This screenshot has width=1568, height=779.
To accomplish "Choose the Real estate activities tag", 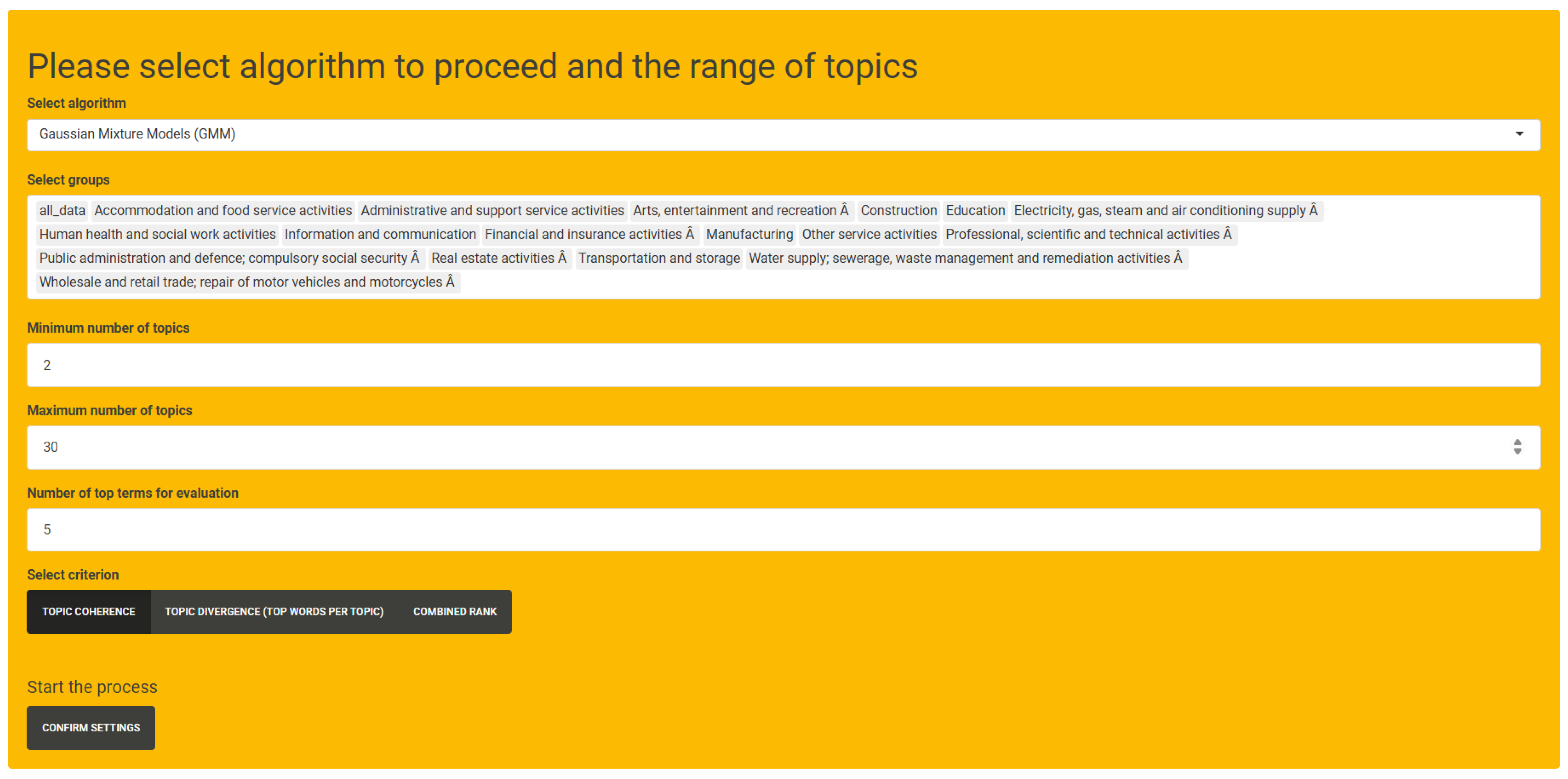I will pyautogui.click(x=499, y=258).
